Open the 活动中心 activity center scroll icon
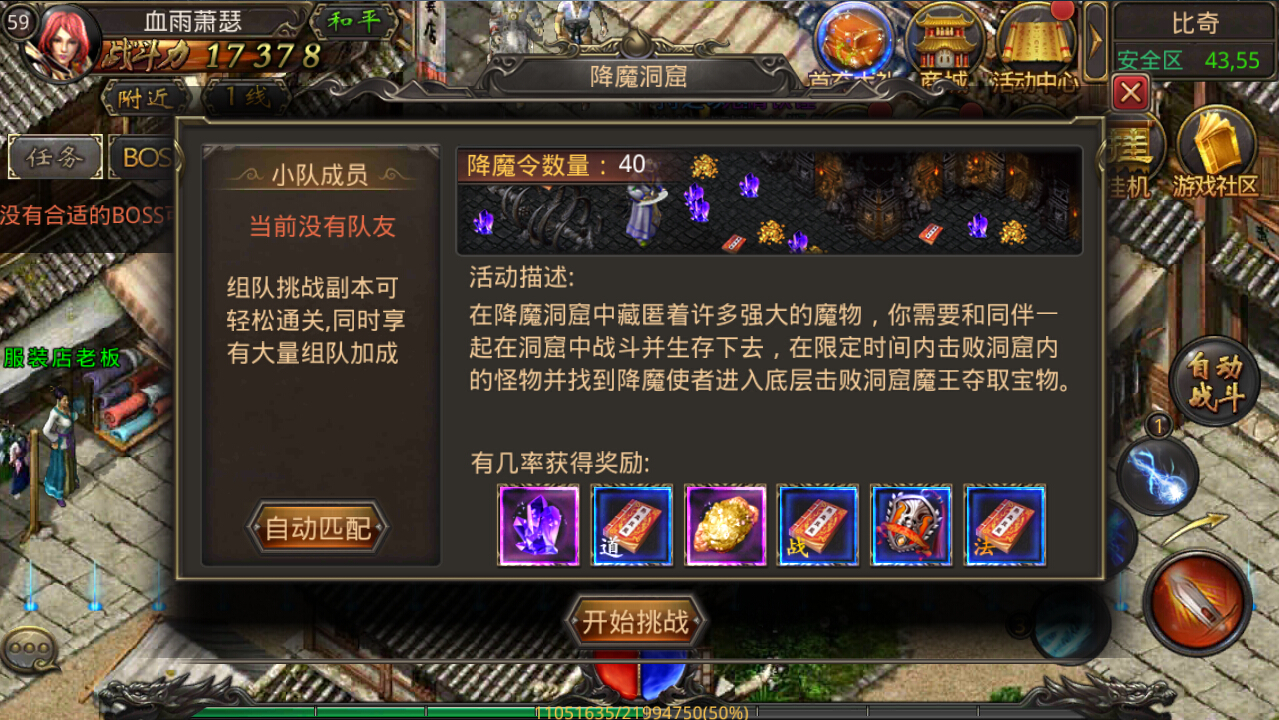The width and height of the screenshot is (1279, 720). click(x=1036, y=45)
